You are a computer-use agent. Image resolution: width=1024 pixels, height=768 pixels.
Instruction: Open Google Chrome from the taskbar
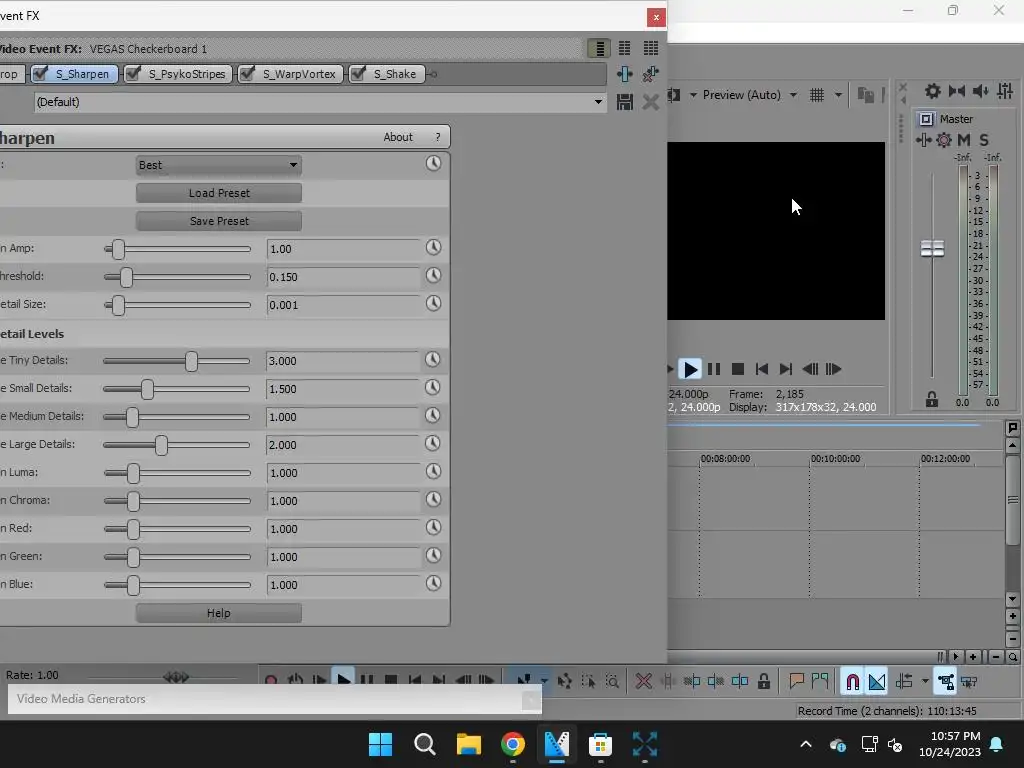coord(513,744)
